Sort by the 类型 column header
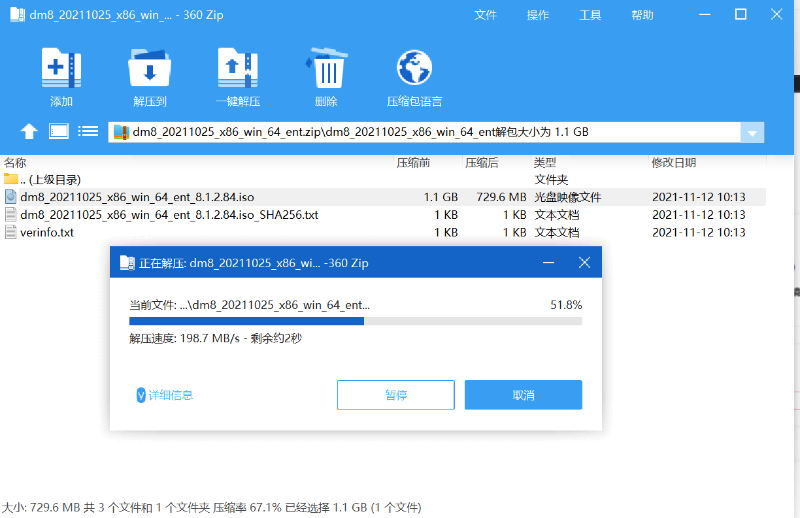This screenshot has width=800, height=518. [545, 163]
